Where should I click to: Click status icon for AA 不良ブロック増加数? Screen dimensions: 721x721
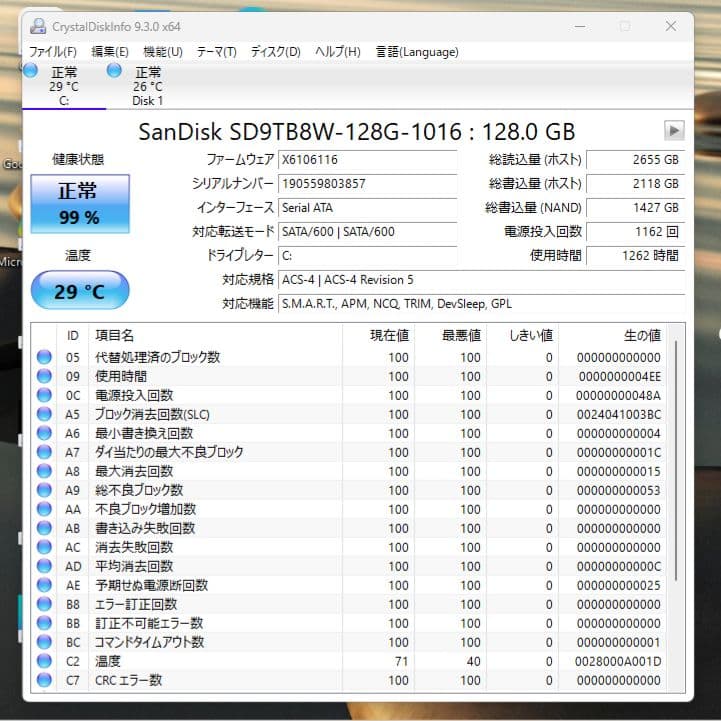[x=44, y=509]
